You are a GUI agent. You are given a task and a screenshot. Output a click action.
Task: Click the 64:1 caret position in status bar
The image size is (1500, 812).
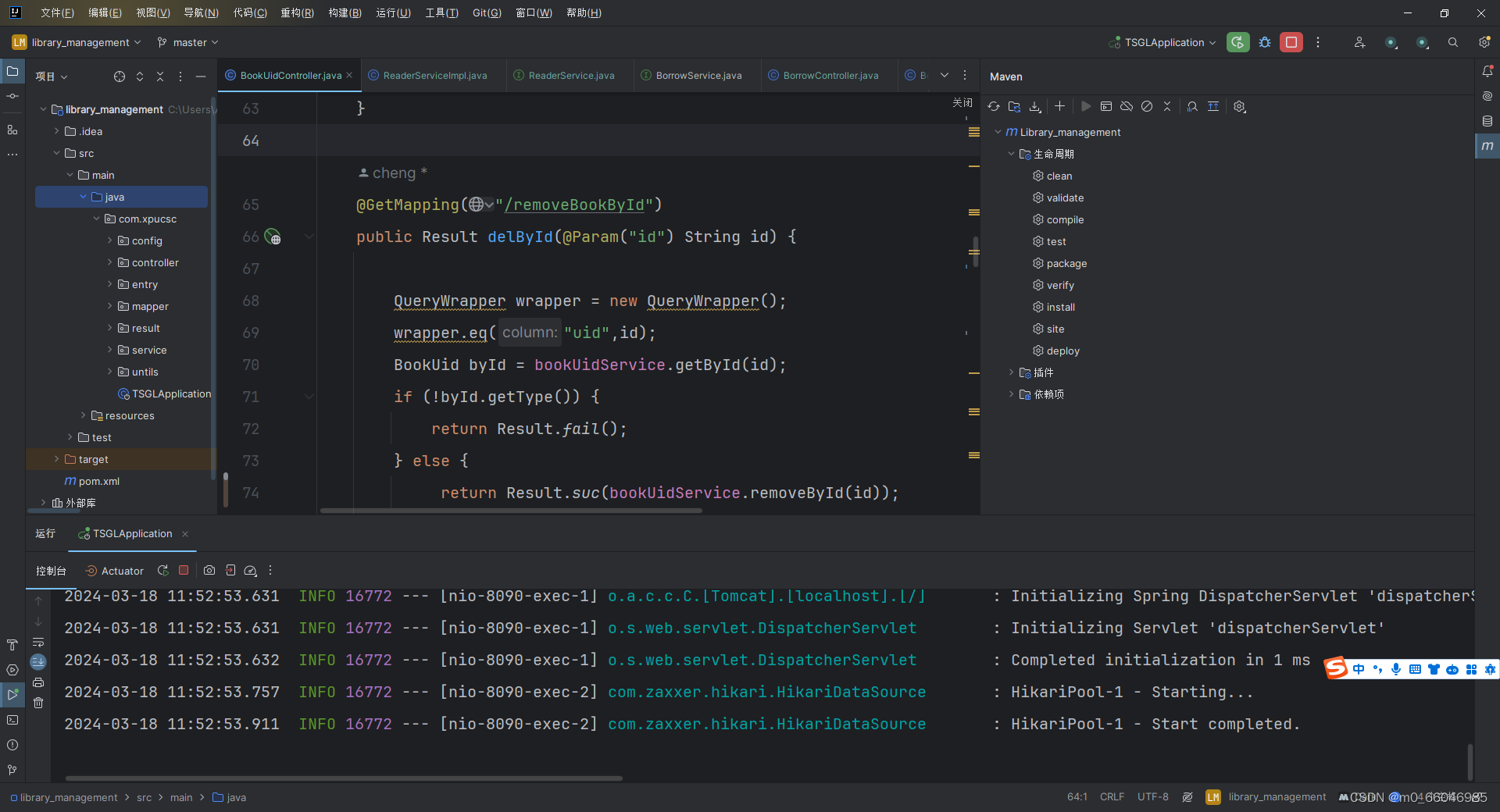click(1077, 797)
